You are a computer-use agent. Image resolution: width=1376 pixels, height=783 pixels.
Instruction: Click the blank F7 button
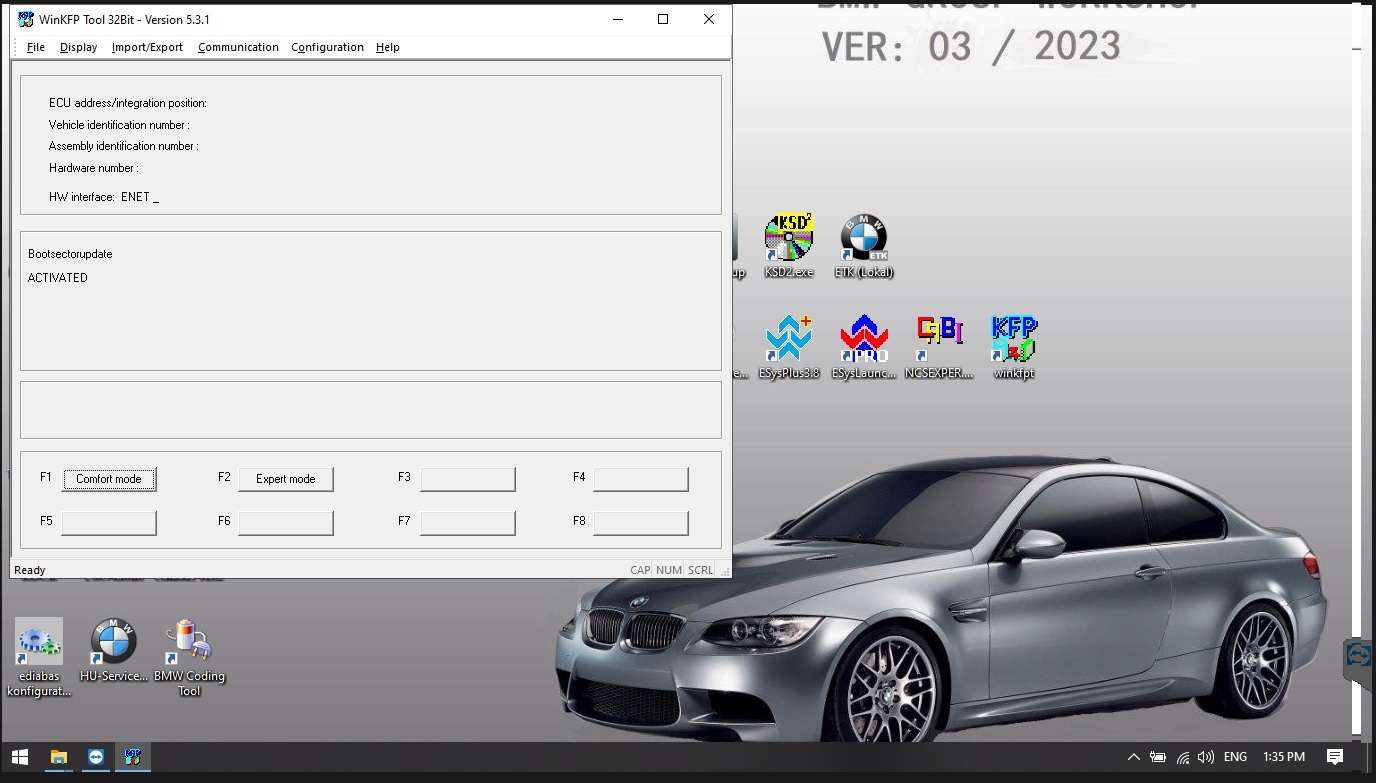pos(468,522)
